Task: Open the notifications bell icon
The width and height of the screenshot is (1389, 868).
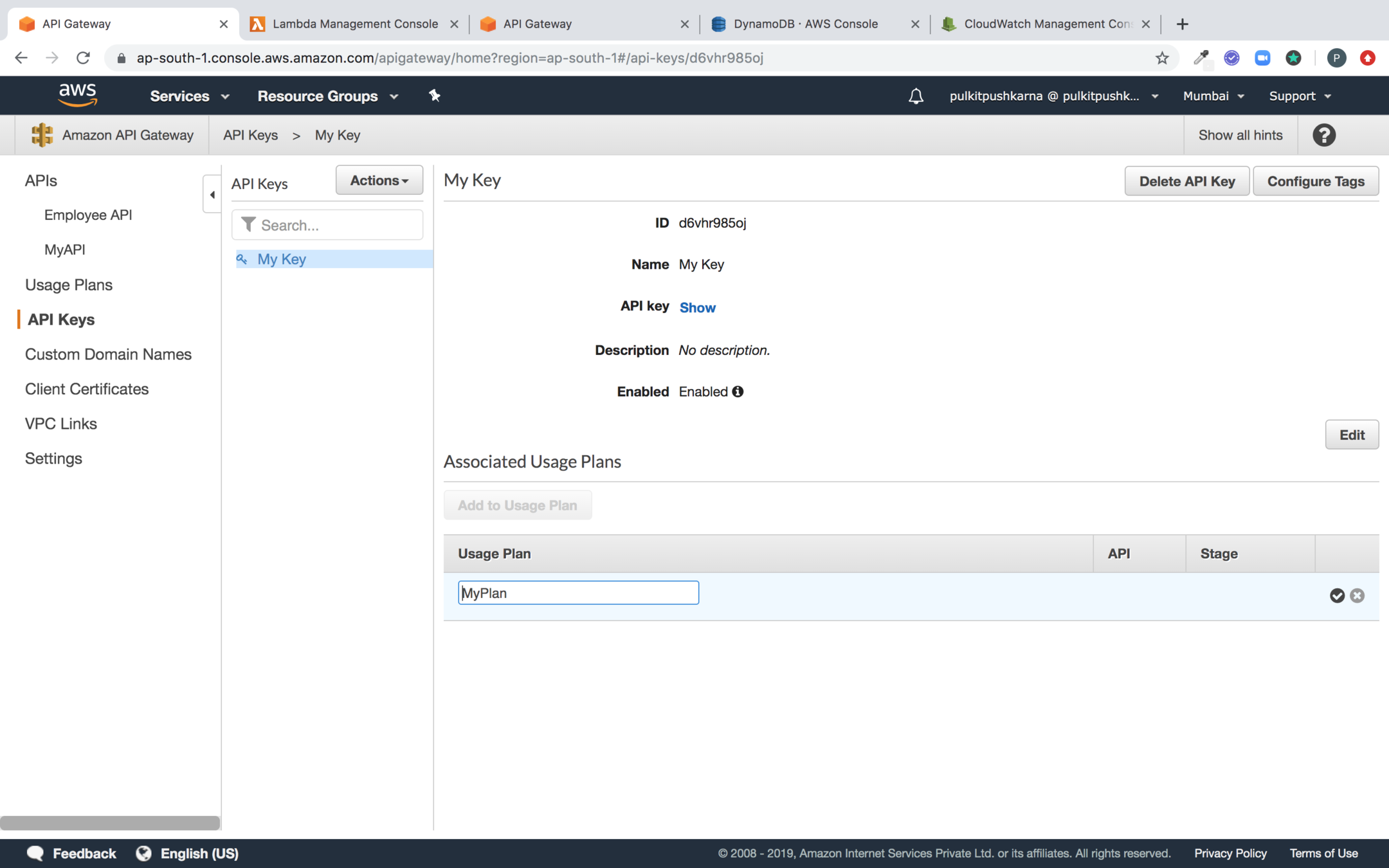Action: 916,96
